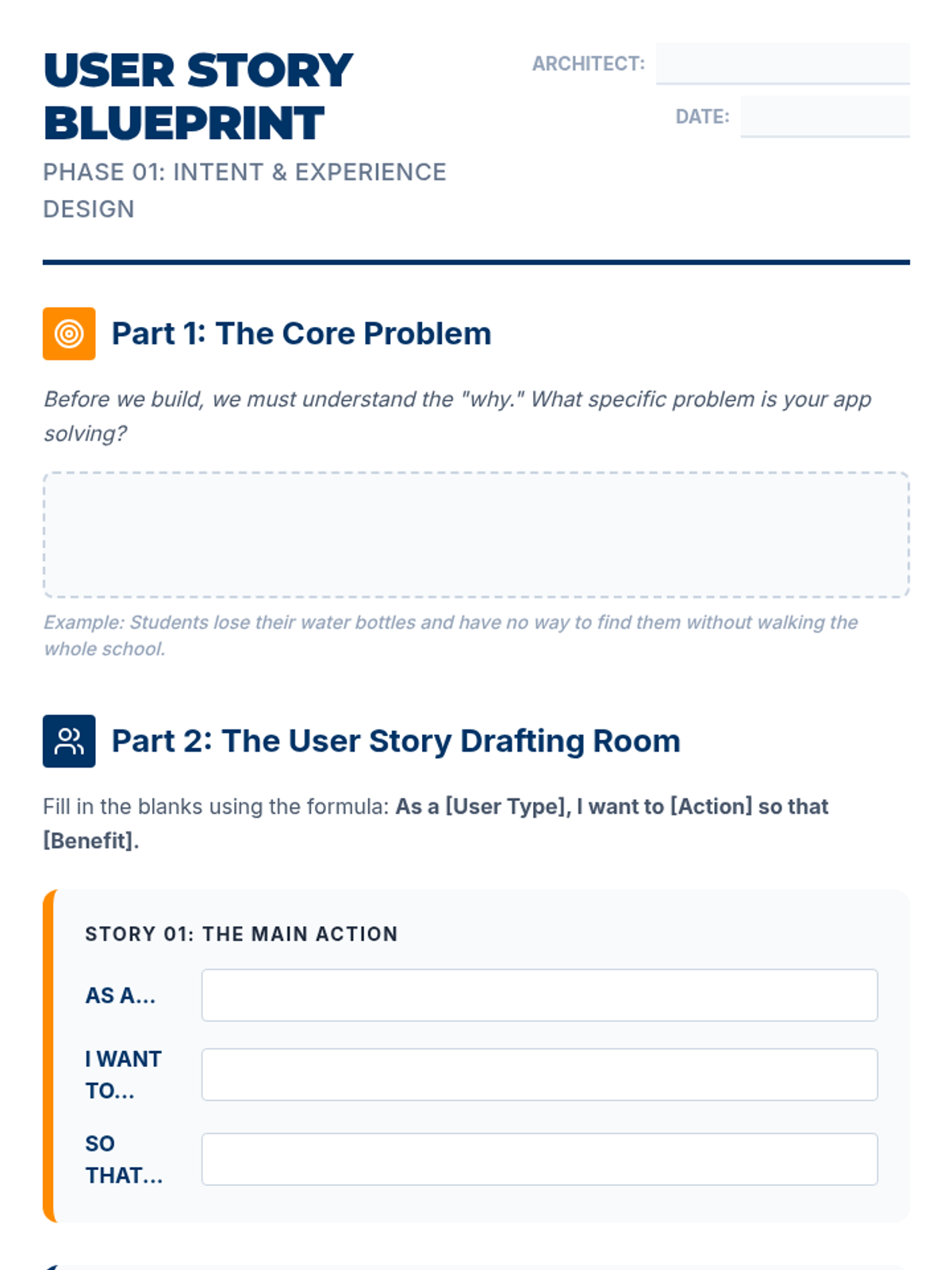This screenshot has width=952, height=1270.
Task: Click the 'Phase 01: Intent & Experience Design' subtitle
Action: coord(244,190)
